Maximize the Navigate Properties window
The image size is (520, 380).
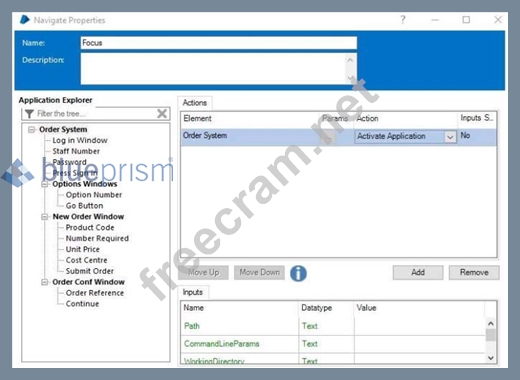[x=466, y=20]
